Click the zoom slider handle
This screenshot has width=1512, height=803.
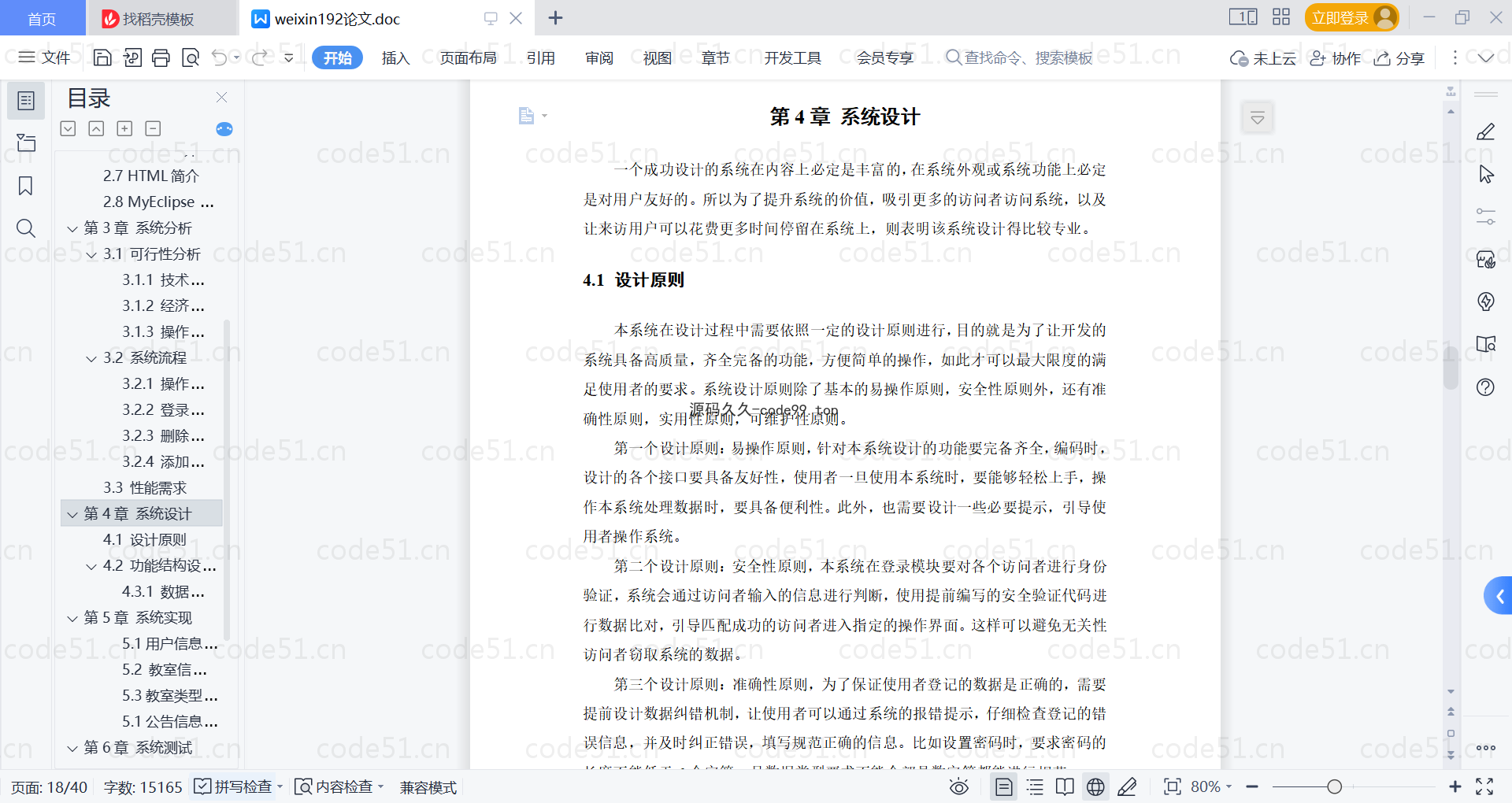pyautogui.click(x=1334, y=786)
